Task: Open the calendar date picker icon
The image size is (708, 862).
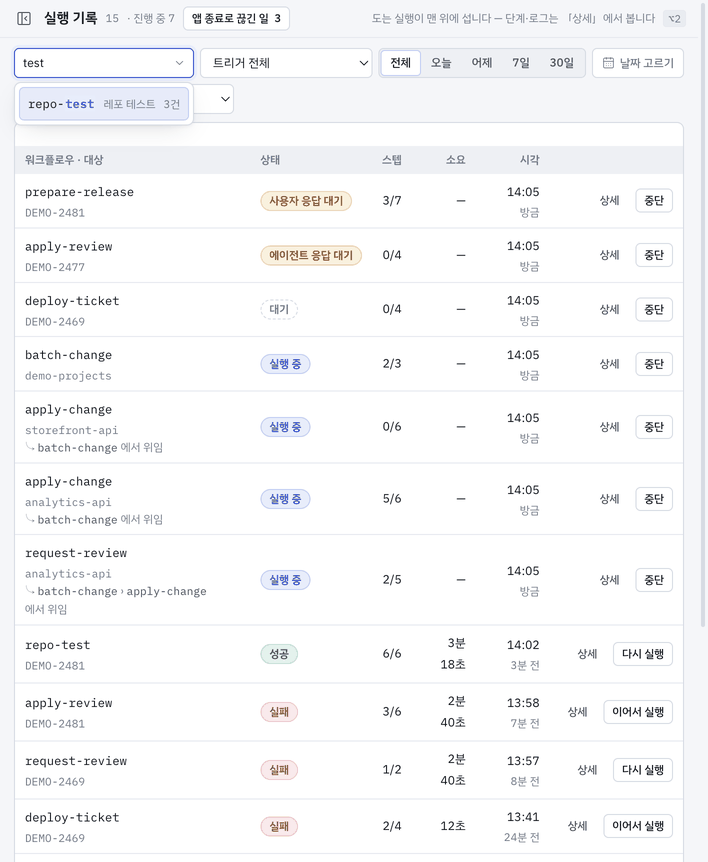Action: (x=608, y=63)
